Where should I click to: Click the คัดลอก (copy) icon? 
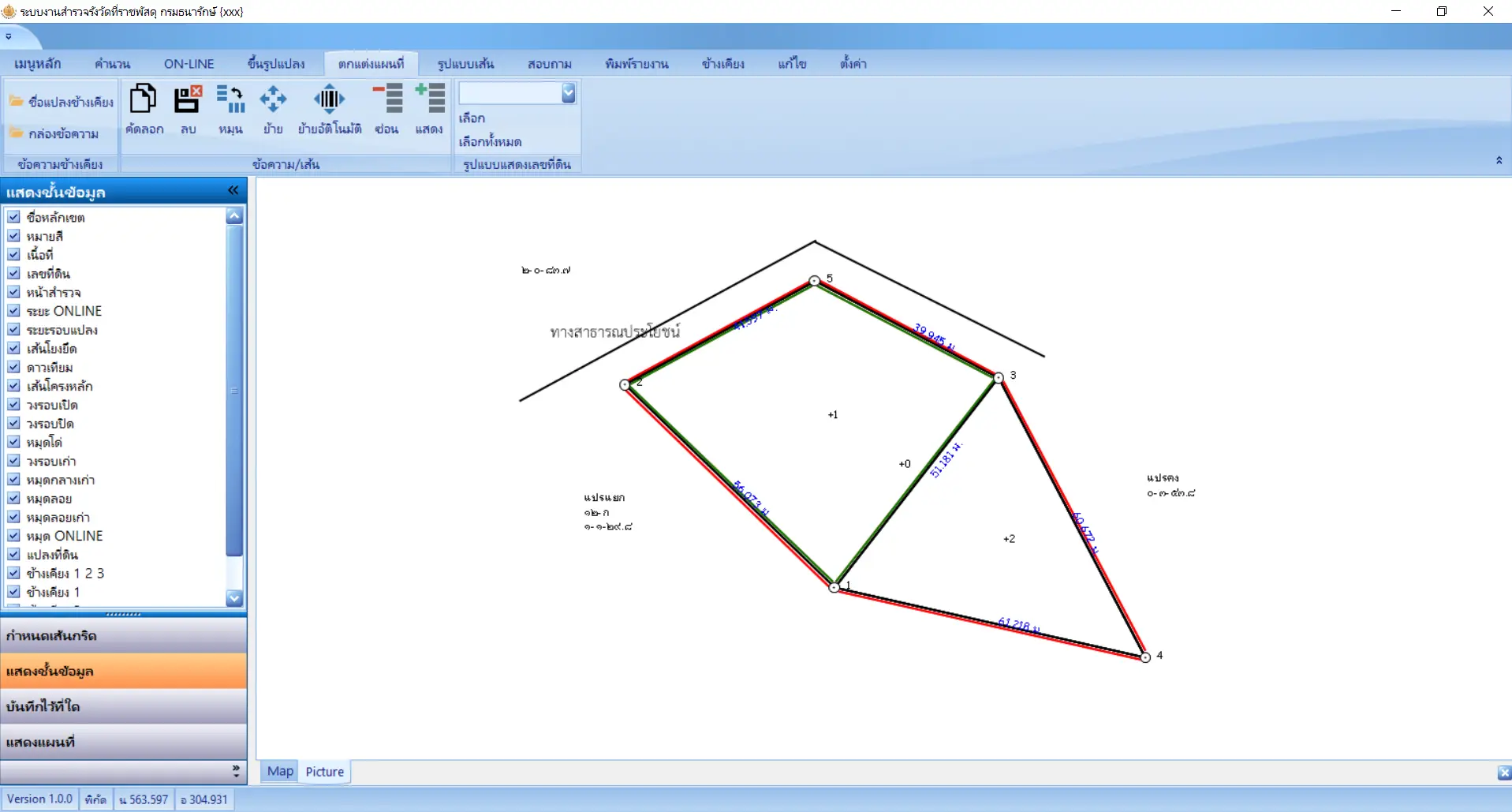pyautogui.click(x=144, y=100)
